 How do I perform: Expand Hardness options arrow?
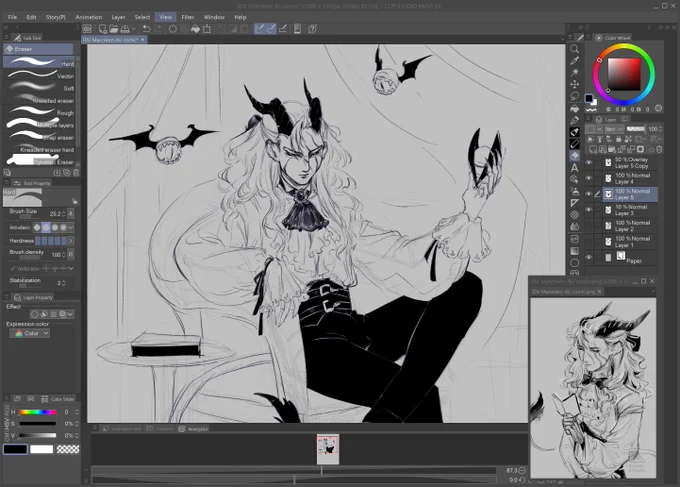click(71, 241)
